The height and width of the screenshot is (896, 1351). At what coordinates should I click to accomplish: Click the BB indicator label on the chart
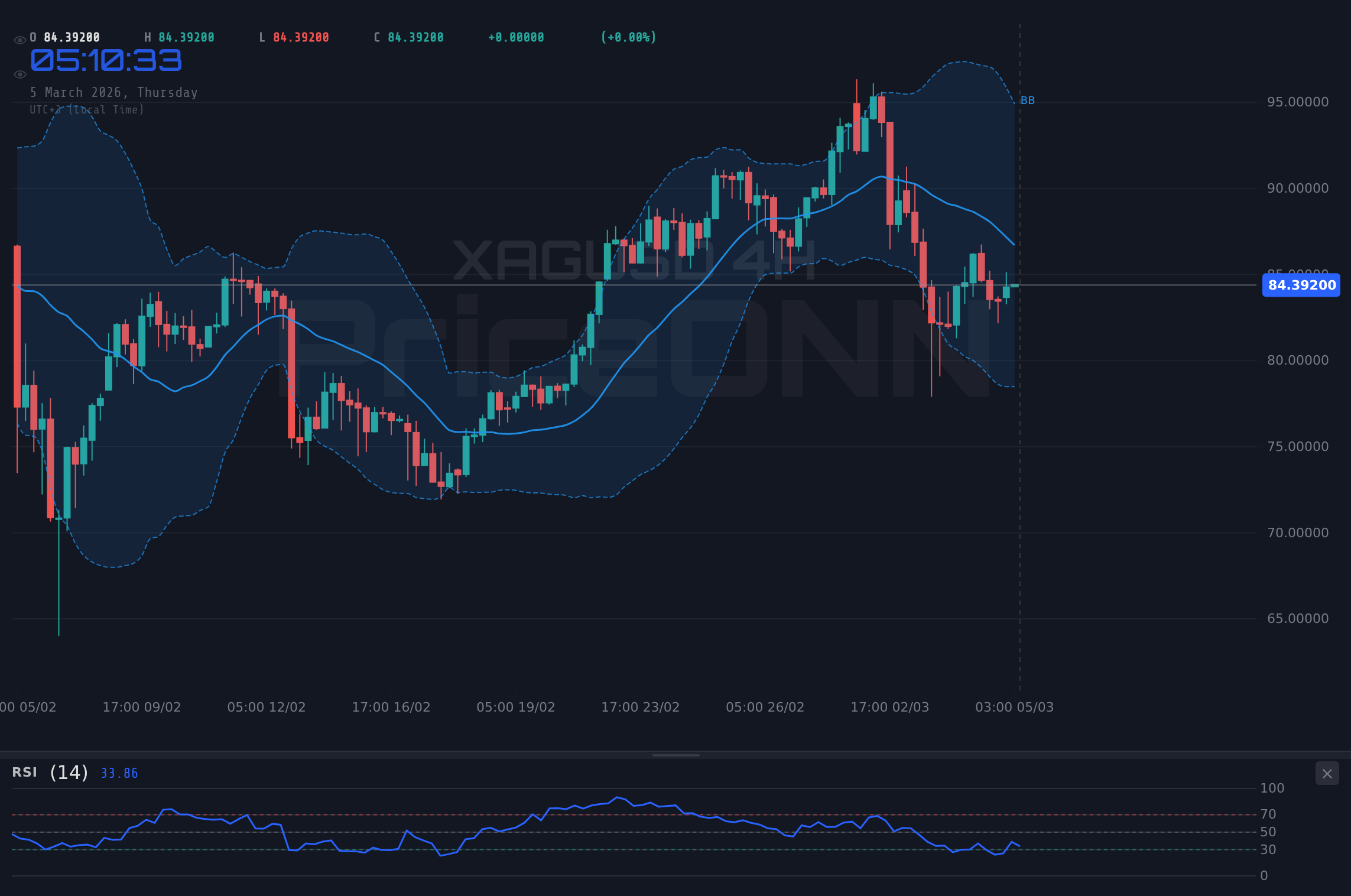(x=1028, y=100)
